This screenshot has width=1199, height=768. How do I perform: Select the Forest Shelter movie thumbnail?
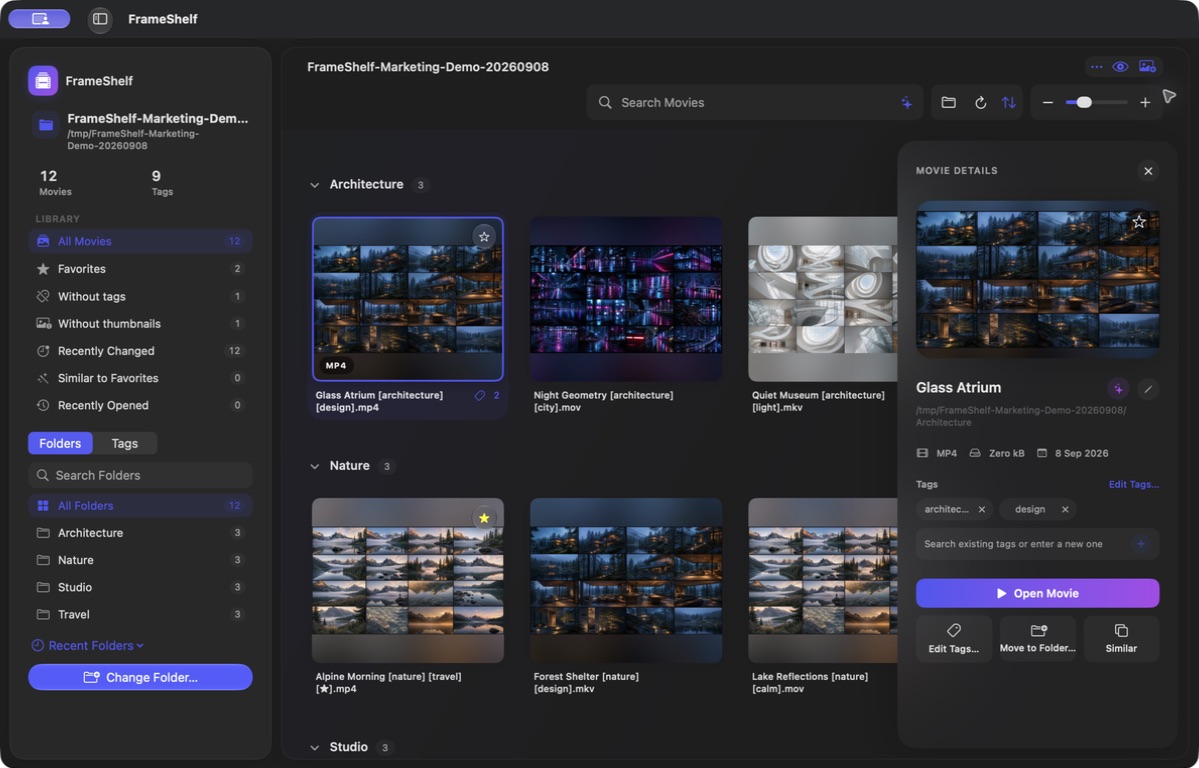coord(625,581)
